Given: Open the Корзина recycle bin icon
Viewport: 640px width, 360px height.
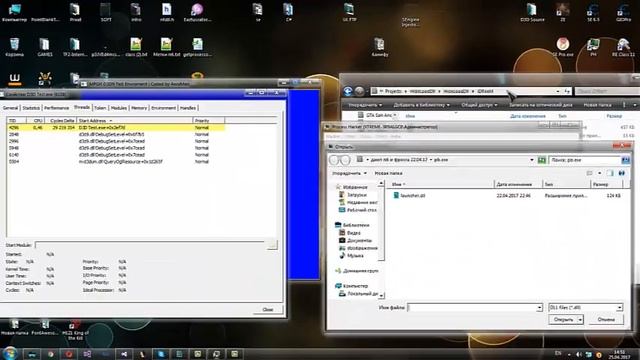Looking at the screenshot, I should pyautogui.click(x=15, y=47).
